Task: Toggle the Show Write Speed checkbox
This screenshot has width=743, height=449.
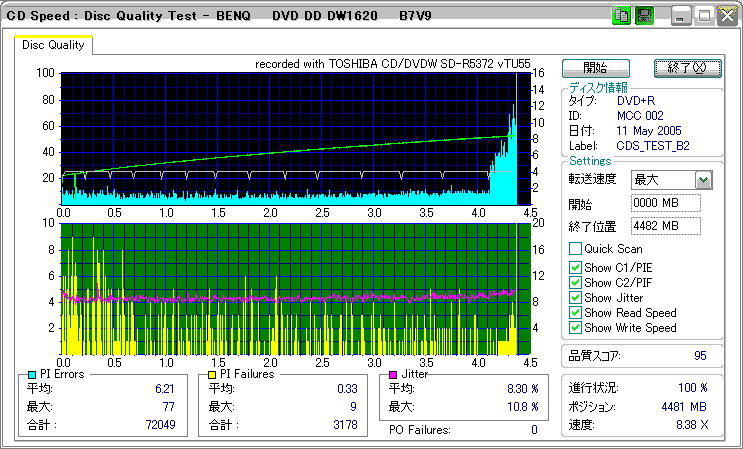Action: 575,327
